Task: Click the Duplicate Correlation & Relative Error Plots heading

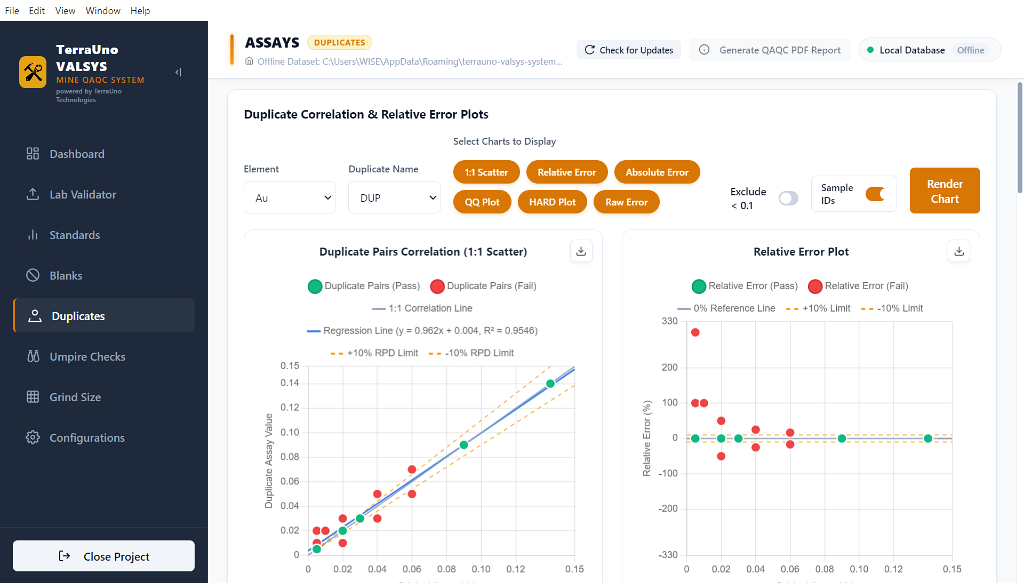Action: point(366,114)
